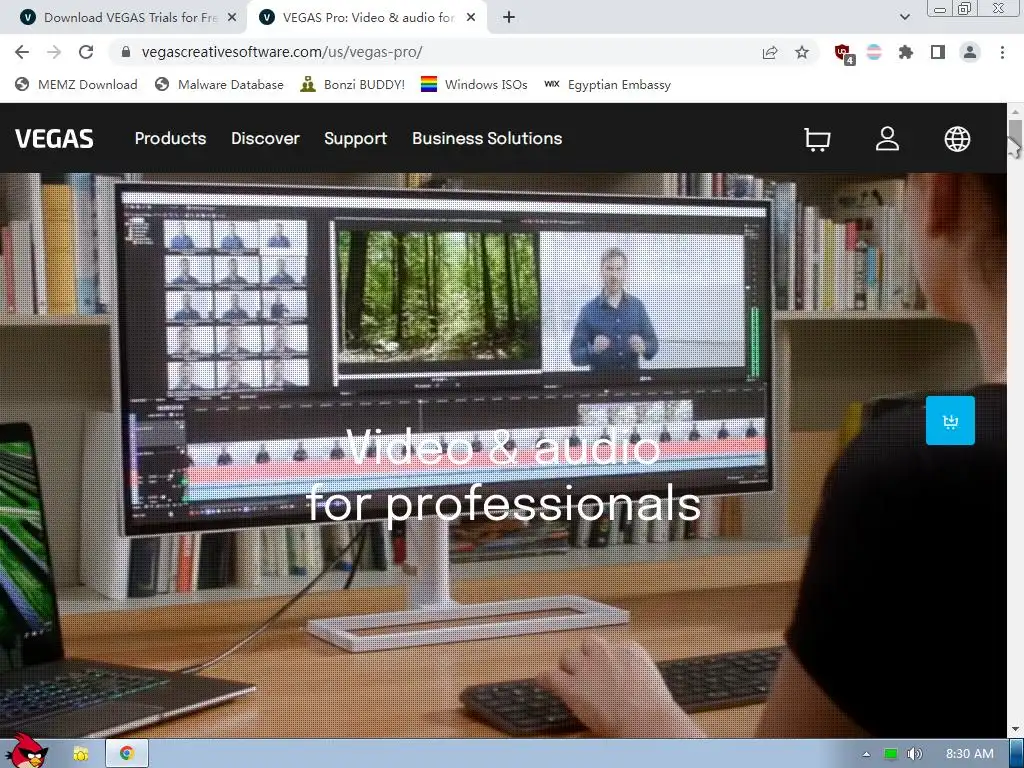This screenshot has height=768, width=1024.
Task: Bookmark this page with star icon
Action: point(802,52)
